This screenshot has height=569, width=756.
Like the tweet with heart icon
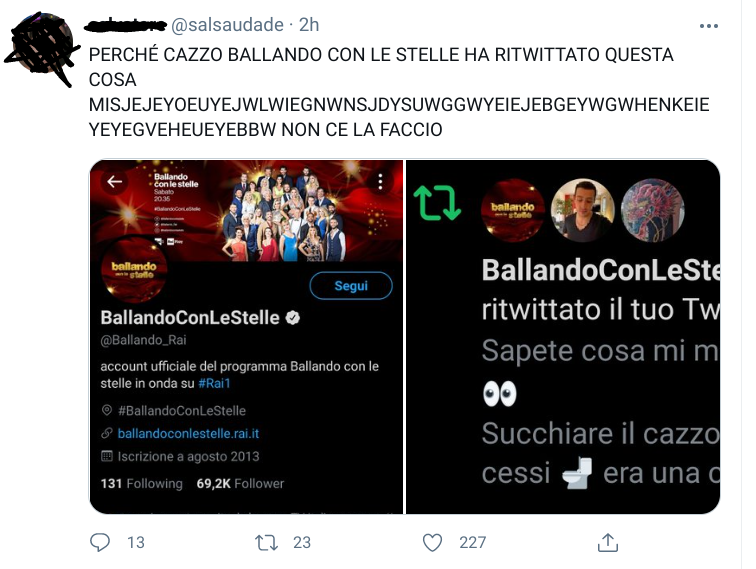432,542
